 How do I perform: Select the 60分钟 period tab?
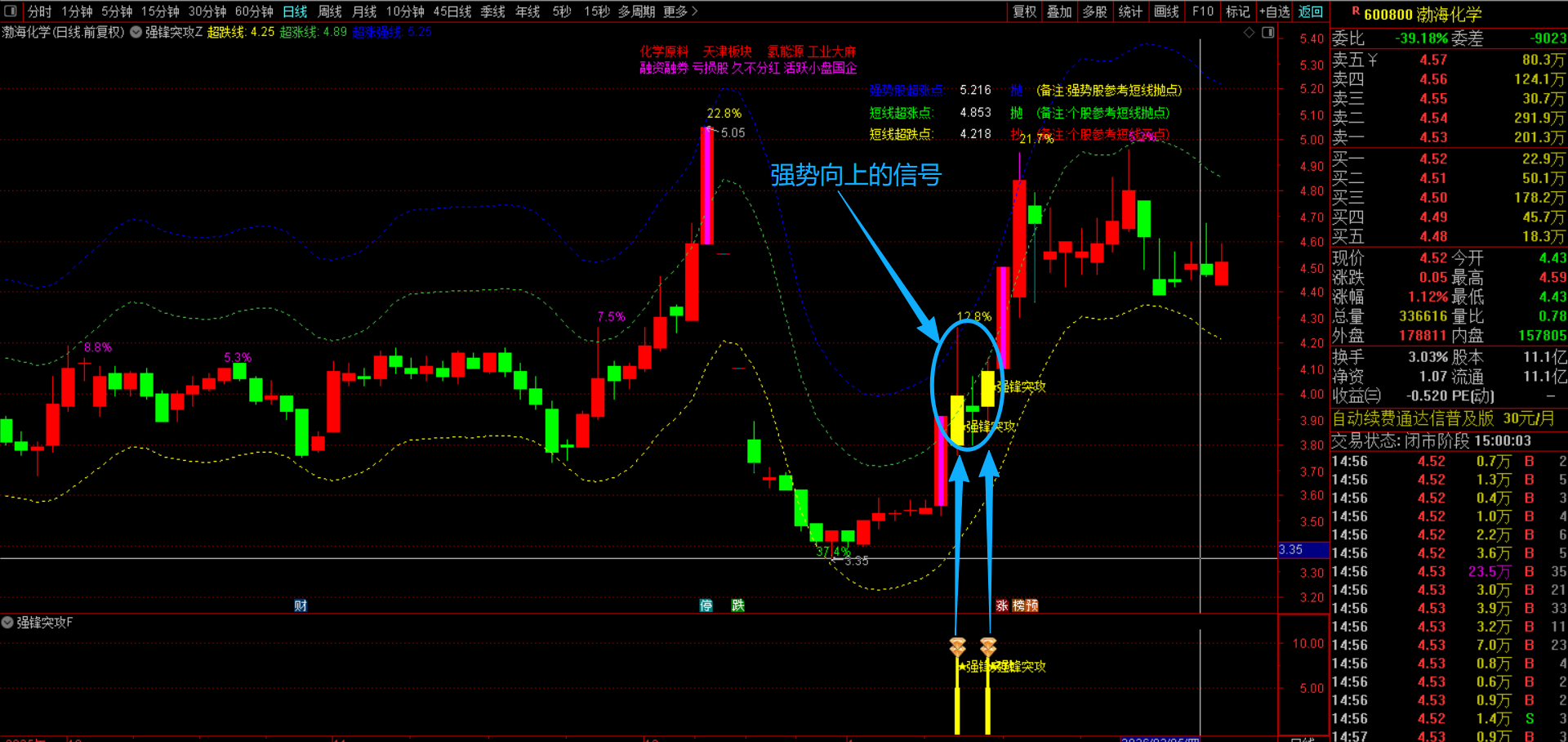[x=254, y=11]
